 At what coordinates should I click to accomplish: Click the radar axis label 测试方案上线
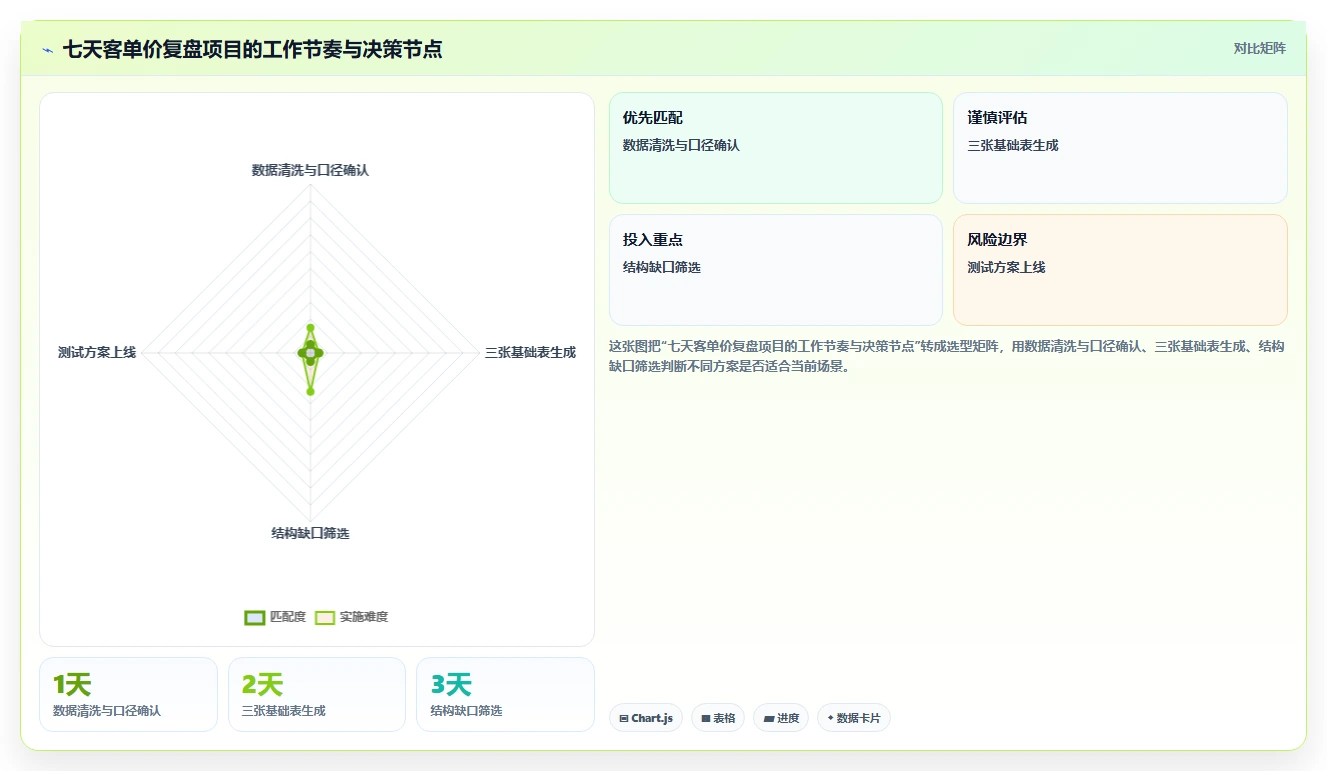97,352
